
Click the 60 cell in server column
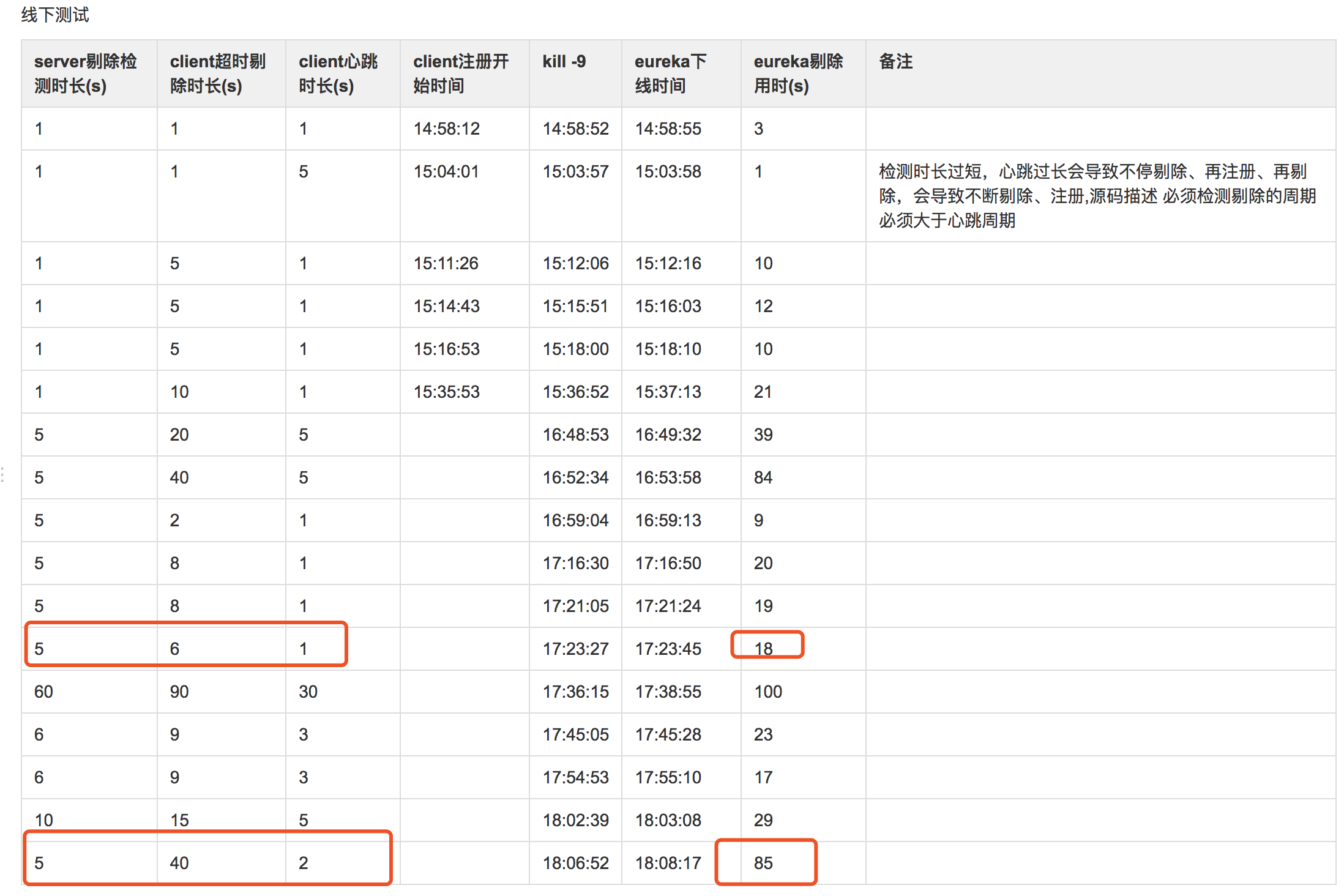pyautogui.click(x=43, y=692)
